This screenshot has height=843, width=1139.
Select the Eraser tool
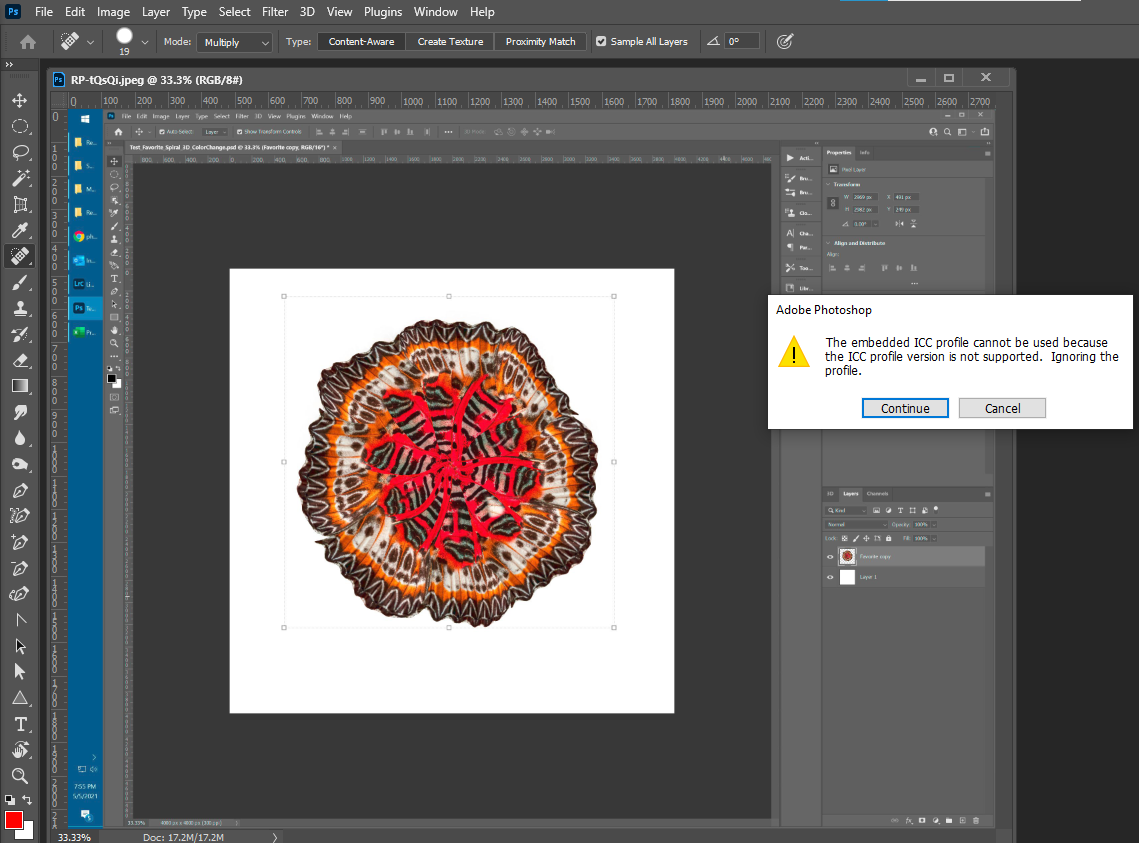pos(20,360)
